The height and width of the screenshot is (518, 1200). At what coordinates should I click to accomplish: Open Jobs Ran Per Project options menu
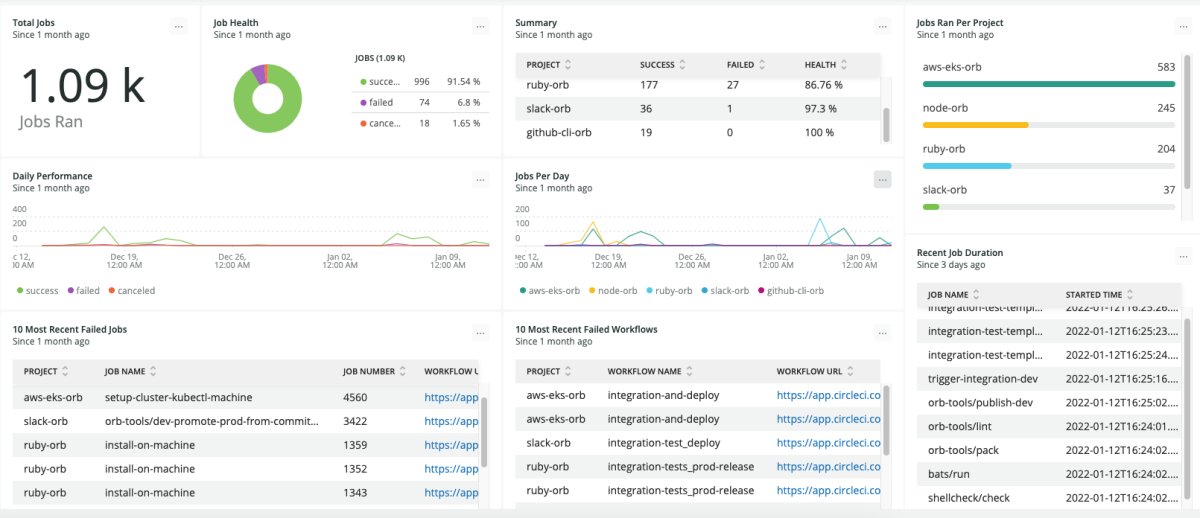coord(1183,27)
